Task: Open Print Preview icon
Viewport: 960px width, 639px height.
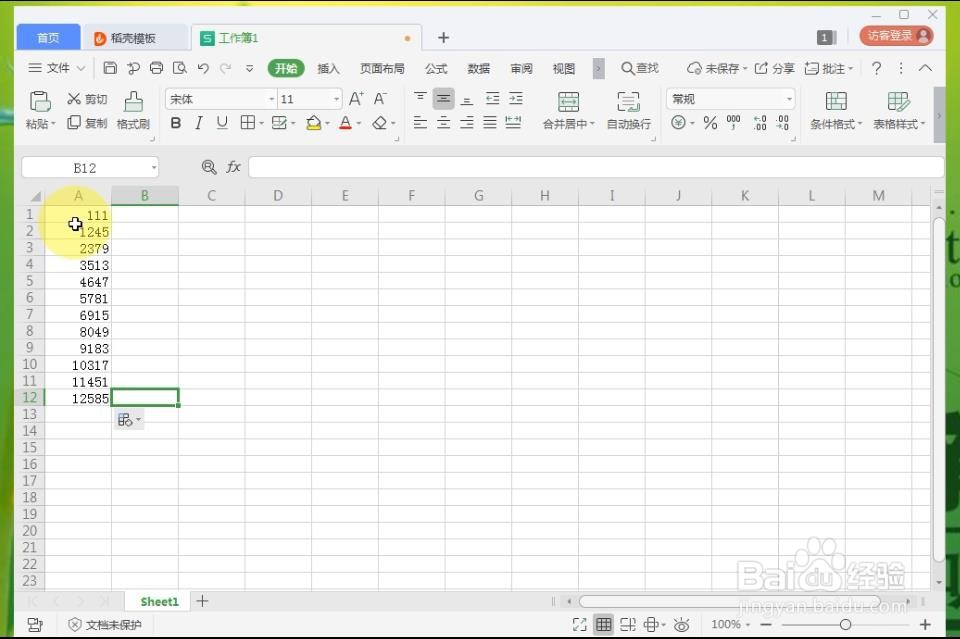Action: (180, 68)
